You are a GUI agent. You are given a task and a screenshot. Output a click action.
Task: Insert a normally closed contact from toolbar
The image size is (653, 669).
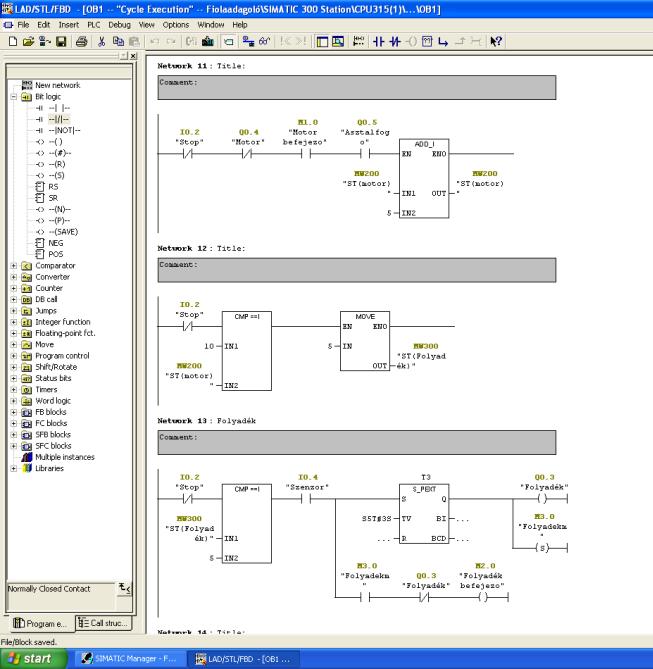point(395,41)
